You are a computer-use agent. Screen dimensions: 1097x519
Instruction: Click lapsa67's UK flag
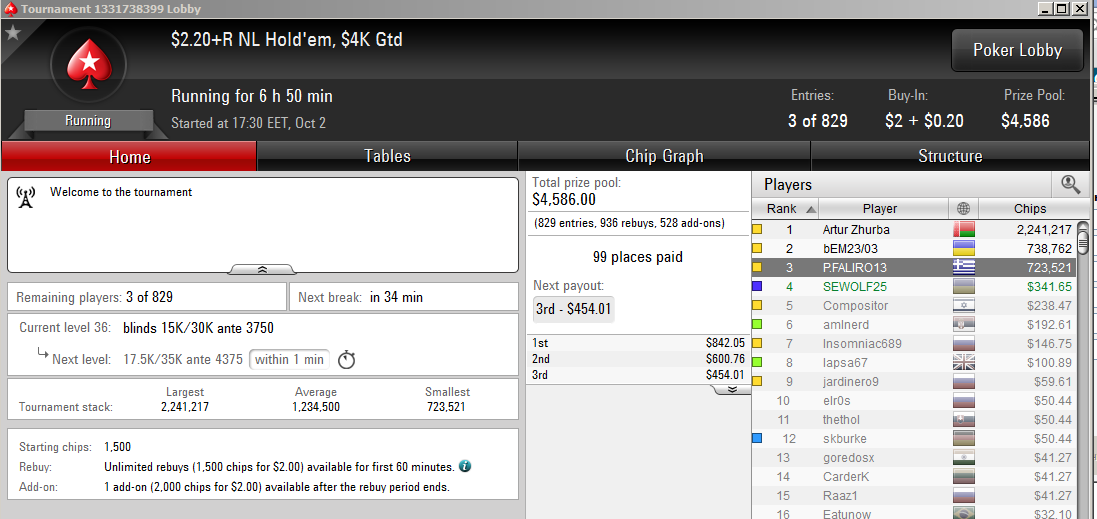[x=963, y=362]
